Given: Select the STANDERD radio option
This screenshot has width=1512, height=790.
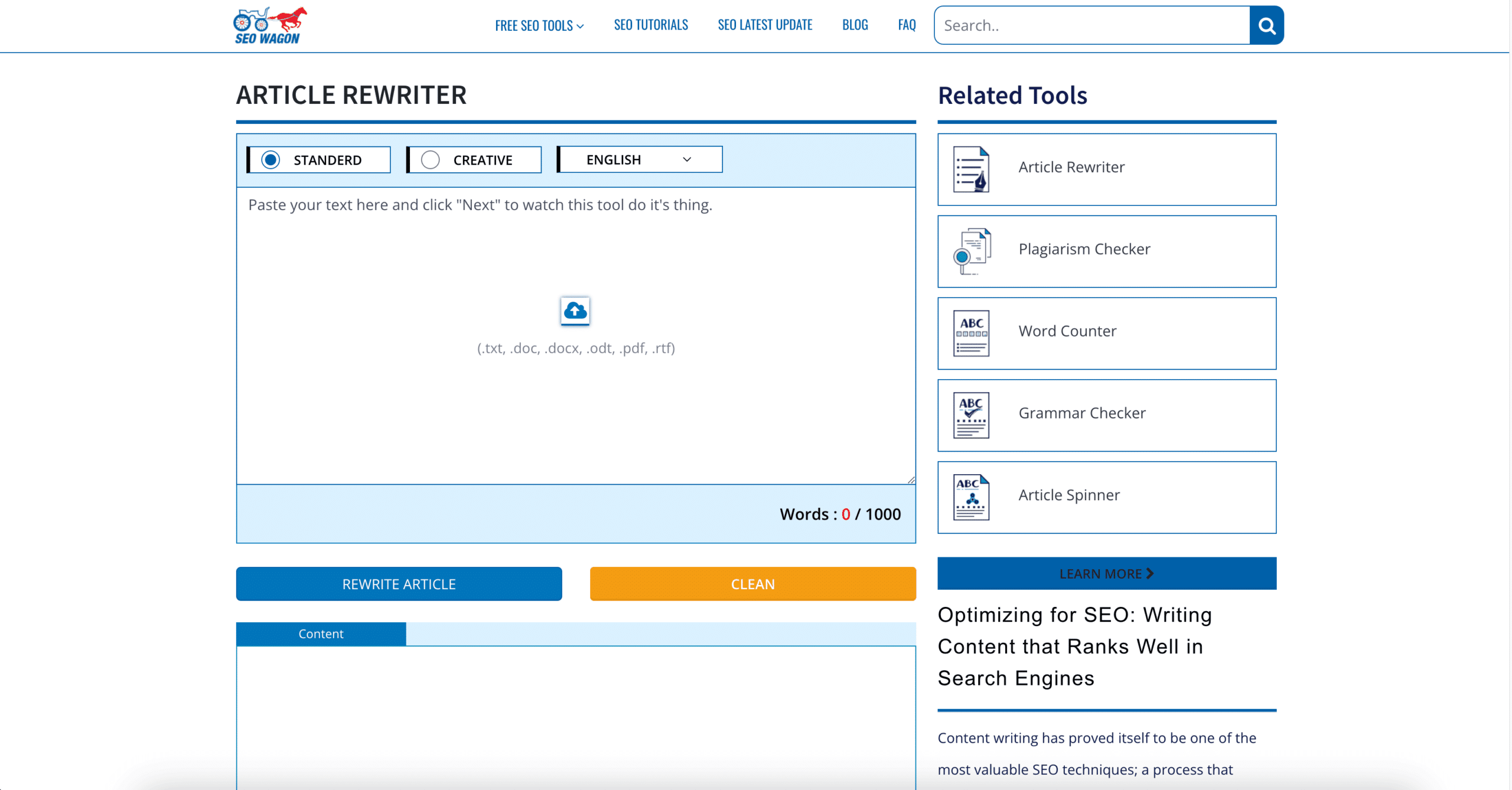Looking at the screenshot, I should (271, 160).
